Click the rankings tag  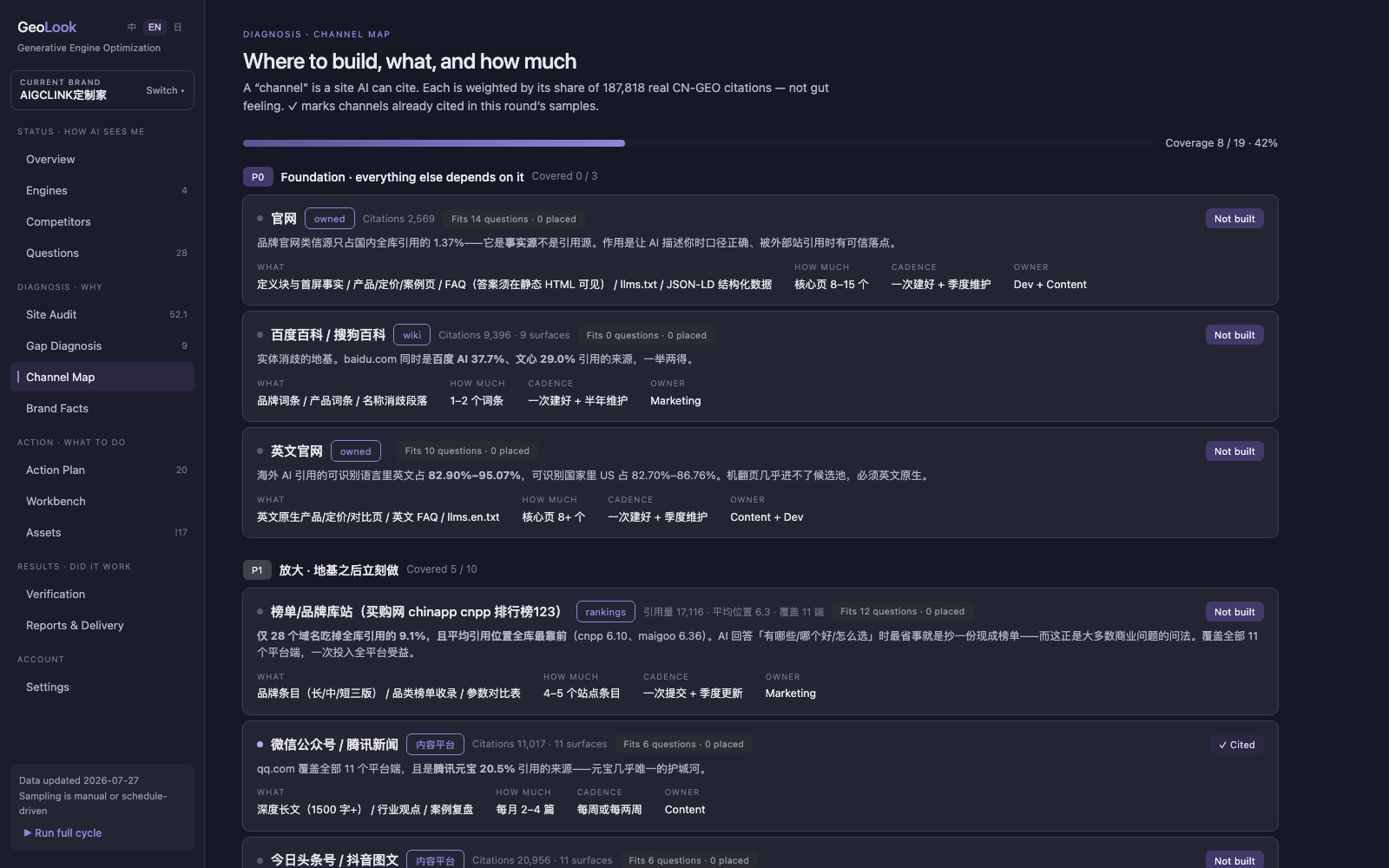coord(605,612)
